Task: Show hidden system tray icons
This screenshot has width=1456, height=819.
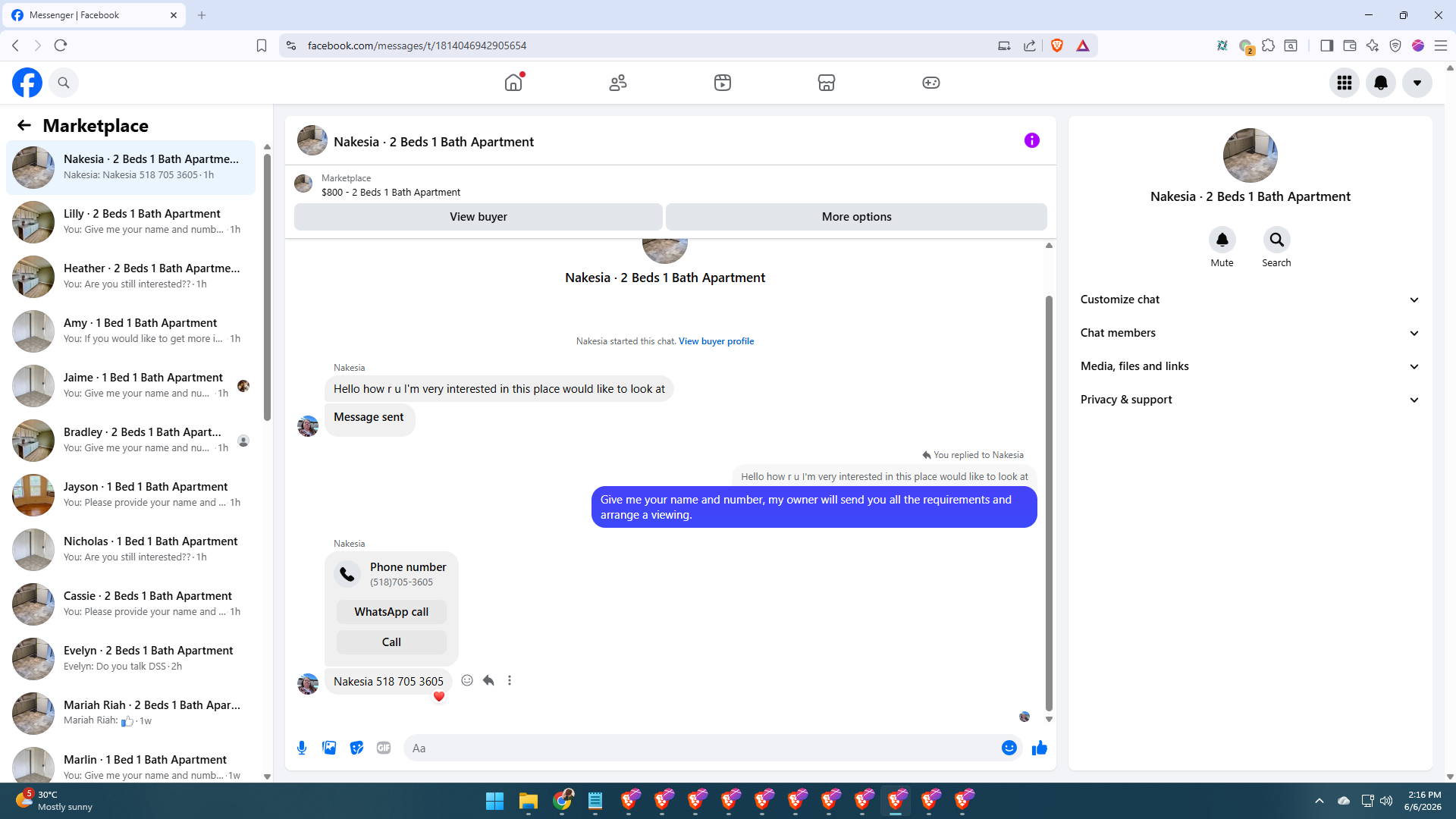Action: coord(1319,801)
